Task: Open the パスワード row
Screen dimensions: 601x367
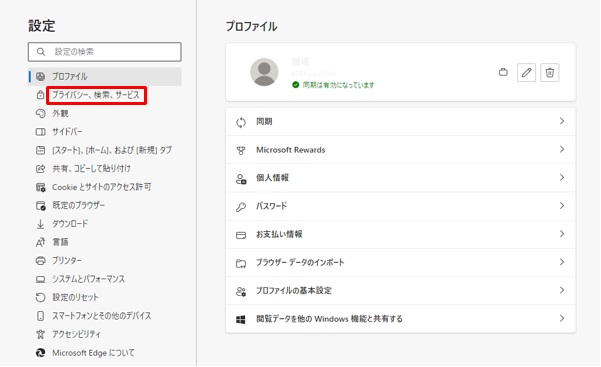Action: click(x=401, y=206)
